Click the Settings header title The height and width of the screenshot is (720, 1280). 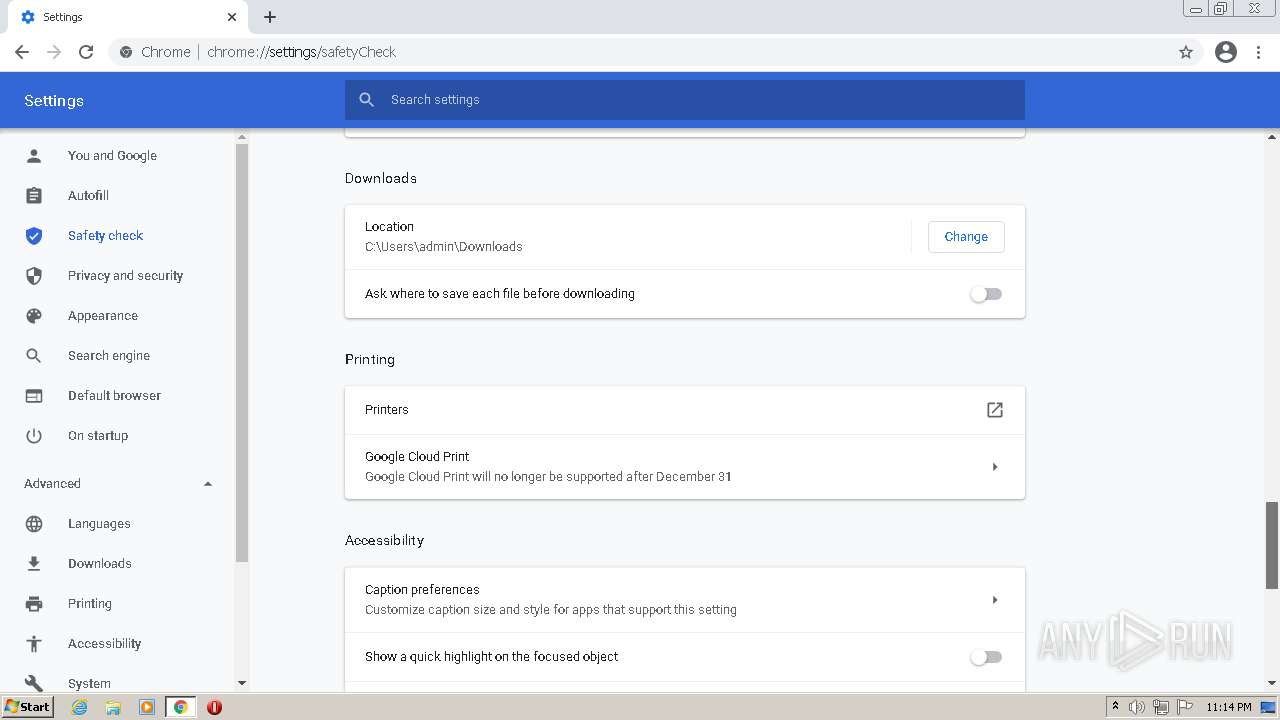coord(54,101)
